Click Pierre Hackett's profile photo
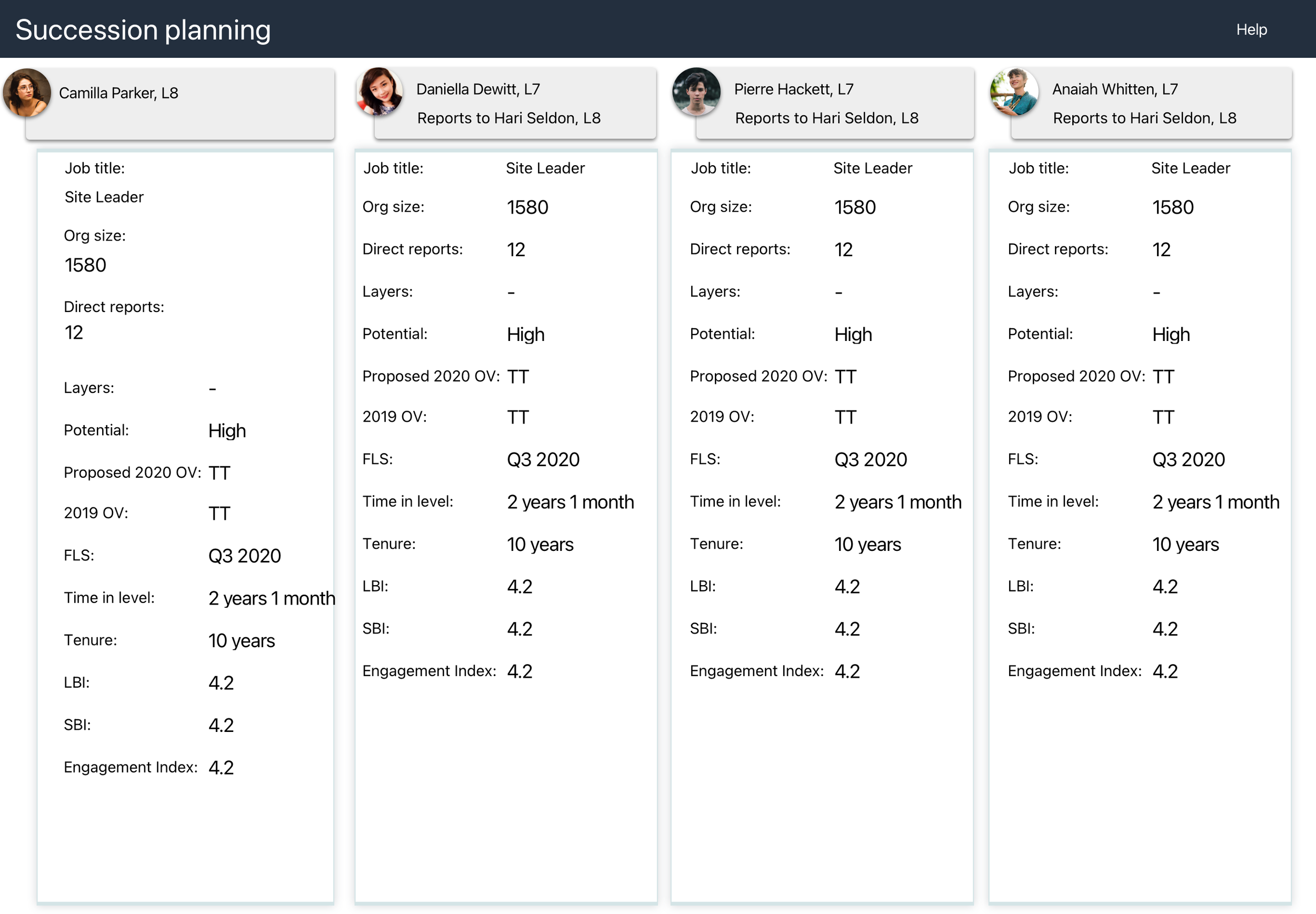The image size is (1316, 914). [x=696, y=92]
